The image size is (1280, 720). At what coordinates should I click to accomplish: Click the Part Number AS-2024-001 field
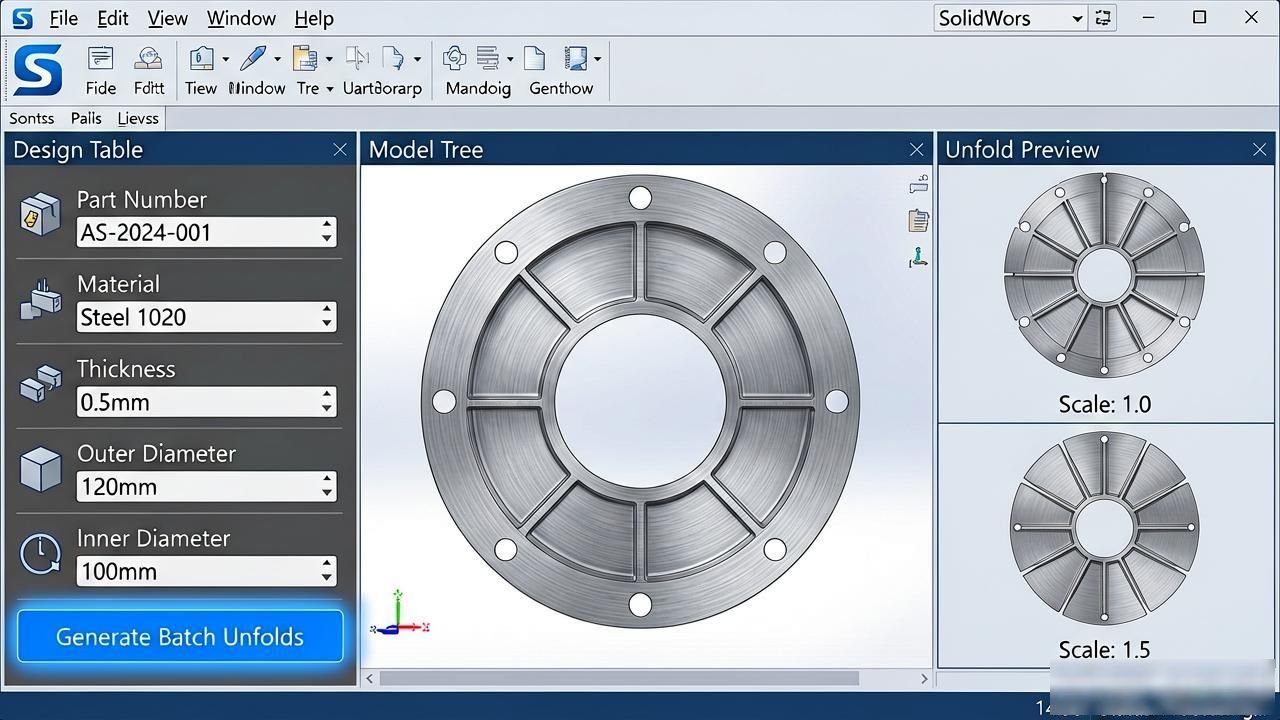[206, 233]
